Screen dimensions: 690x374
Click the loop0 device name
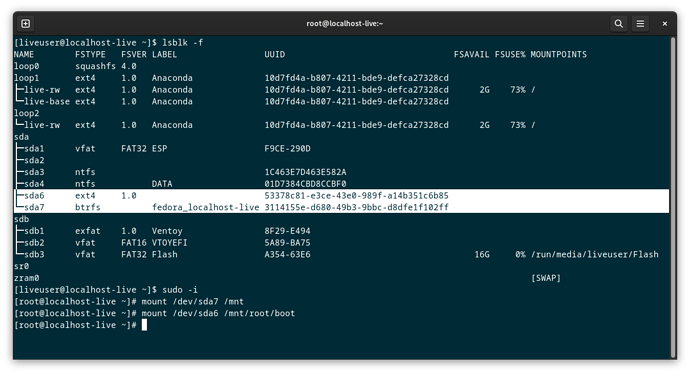tap(26, 66)
